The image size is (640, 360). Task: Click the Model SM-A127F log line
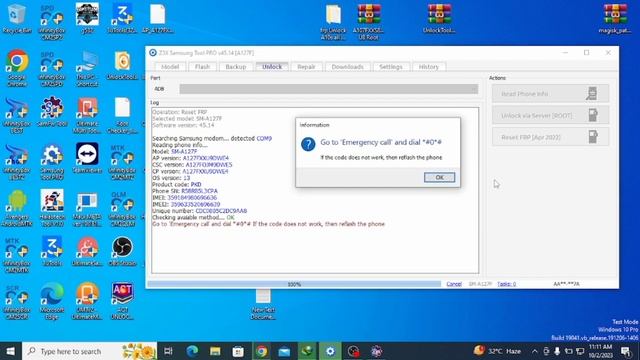(175, 151)
